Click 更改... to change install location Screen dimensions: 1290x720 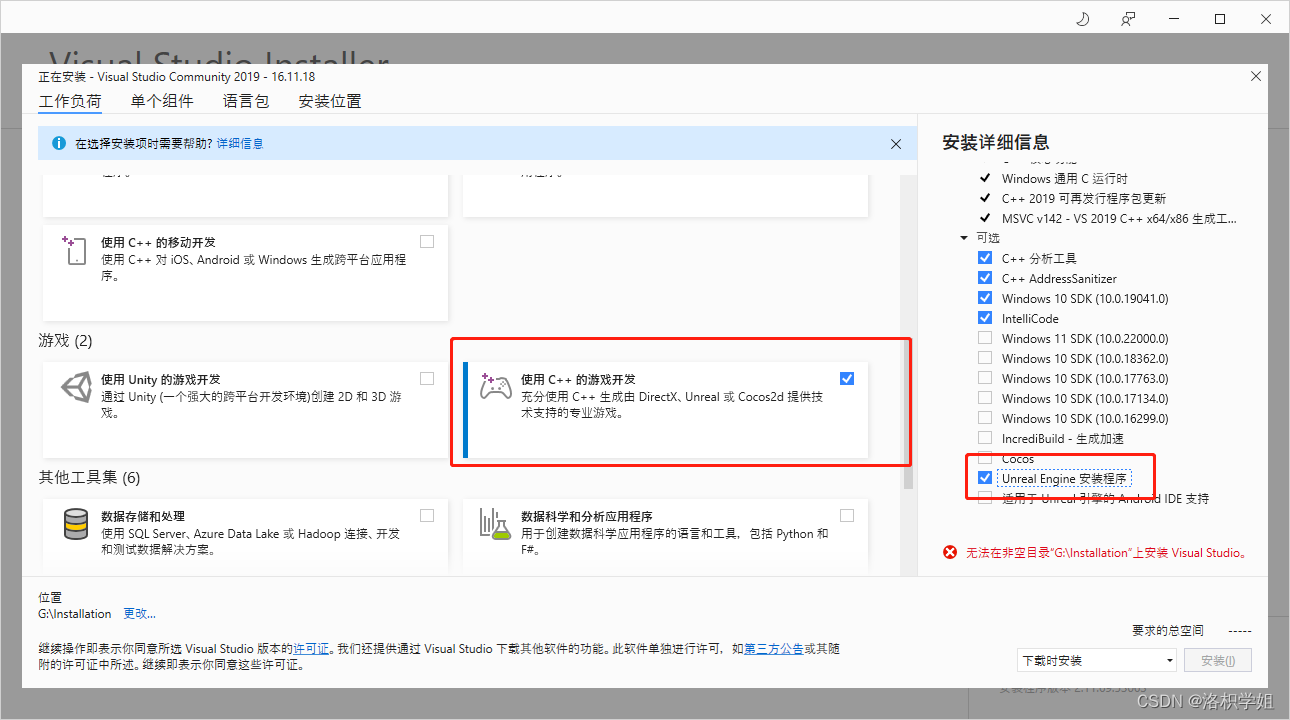tap(139, 613)
